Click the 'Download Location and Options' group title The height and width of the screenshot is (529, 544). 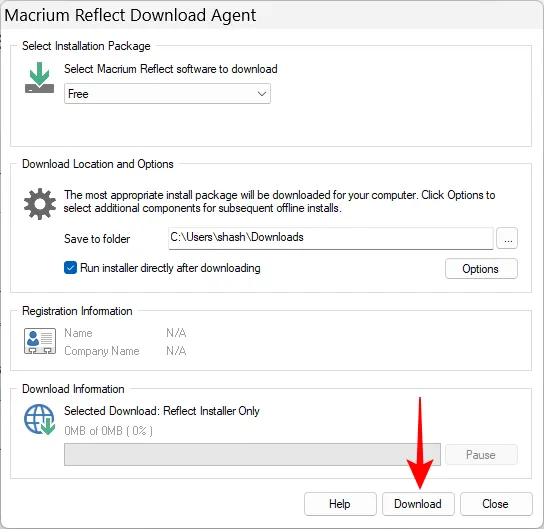[x=97, y=164]
